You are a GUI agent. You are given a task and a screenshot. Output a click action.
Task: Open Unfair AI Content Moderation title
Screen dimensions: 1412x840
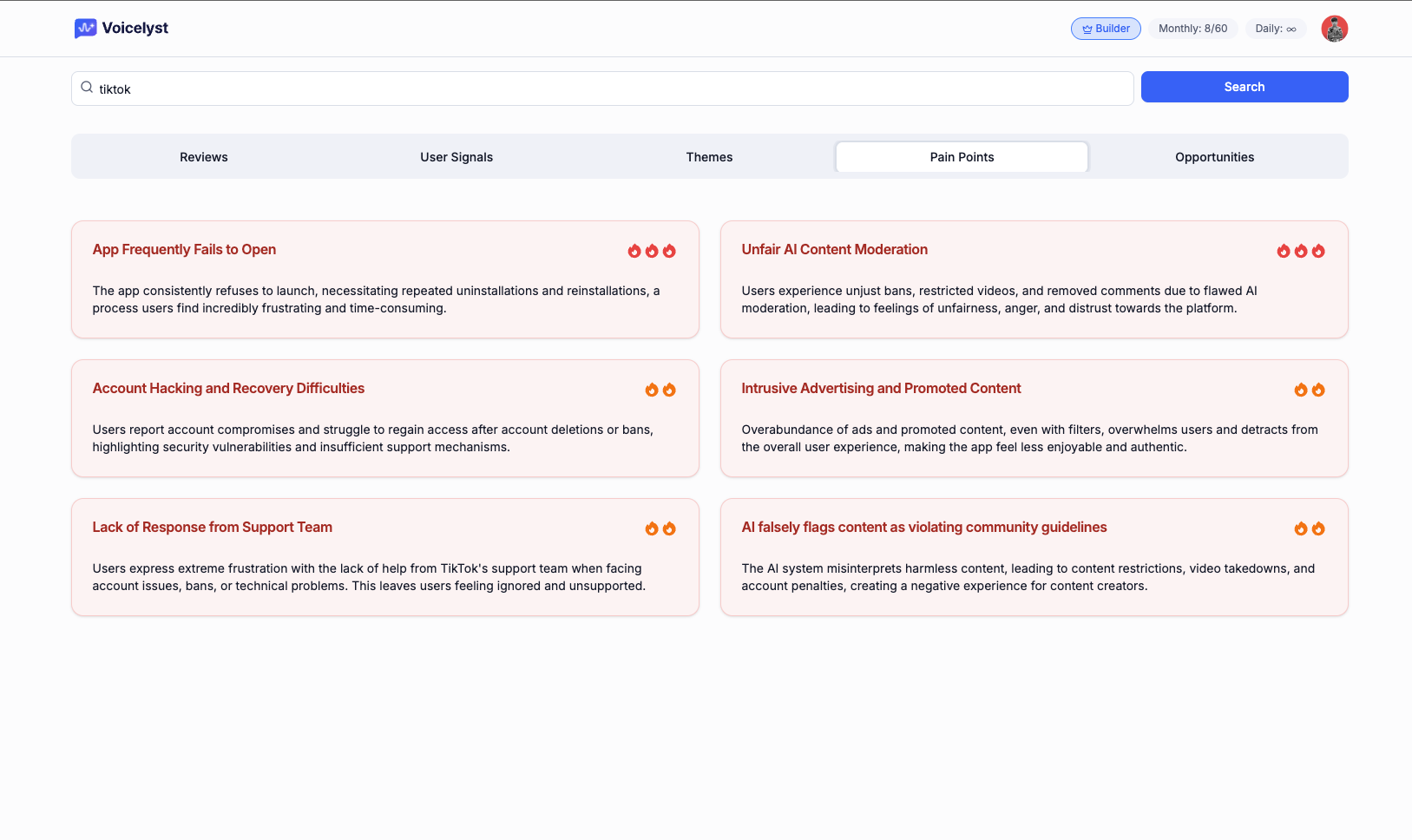[x=834, y=250]
